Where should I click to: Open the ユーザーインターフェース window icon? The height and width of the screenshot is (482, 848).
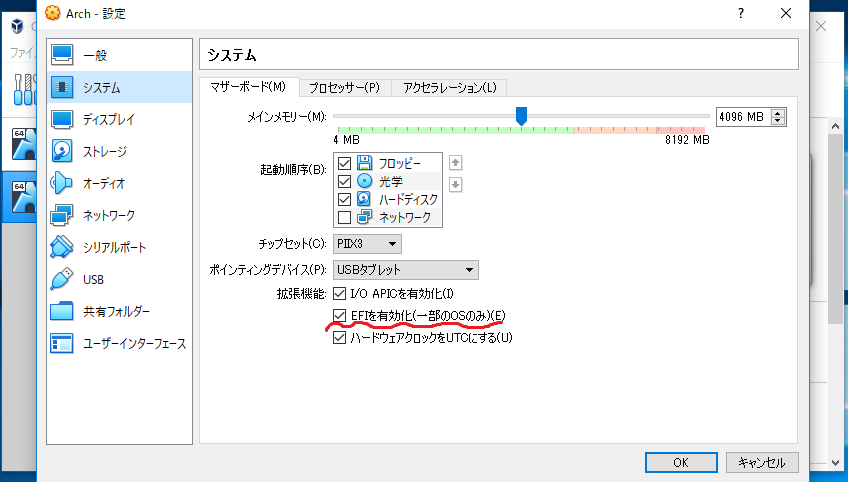pos(62,343)
